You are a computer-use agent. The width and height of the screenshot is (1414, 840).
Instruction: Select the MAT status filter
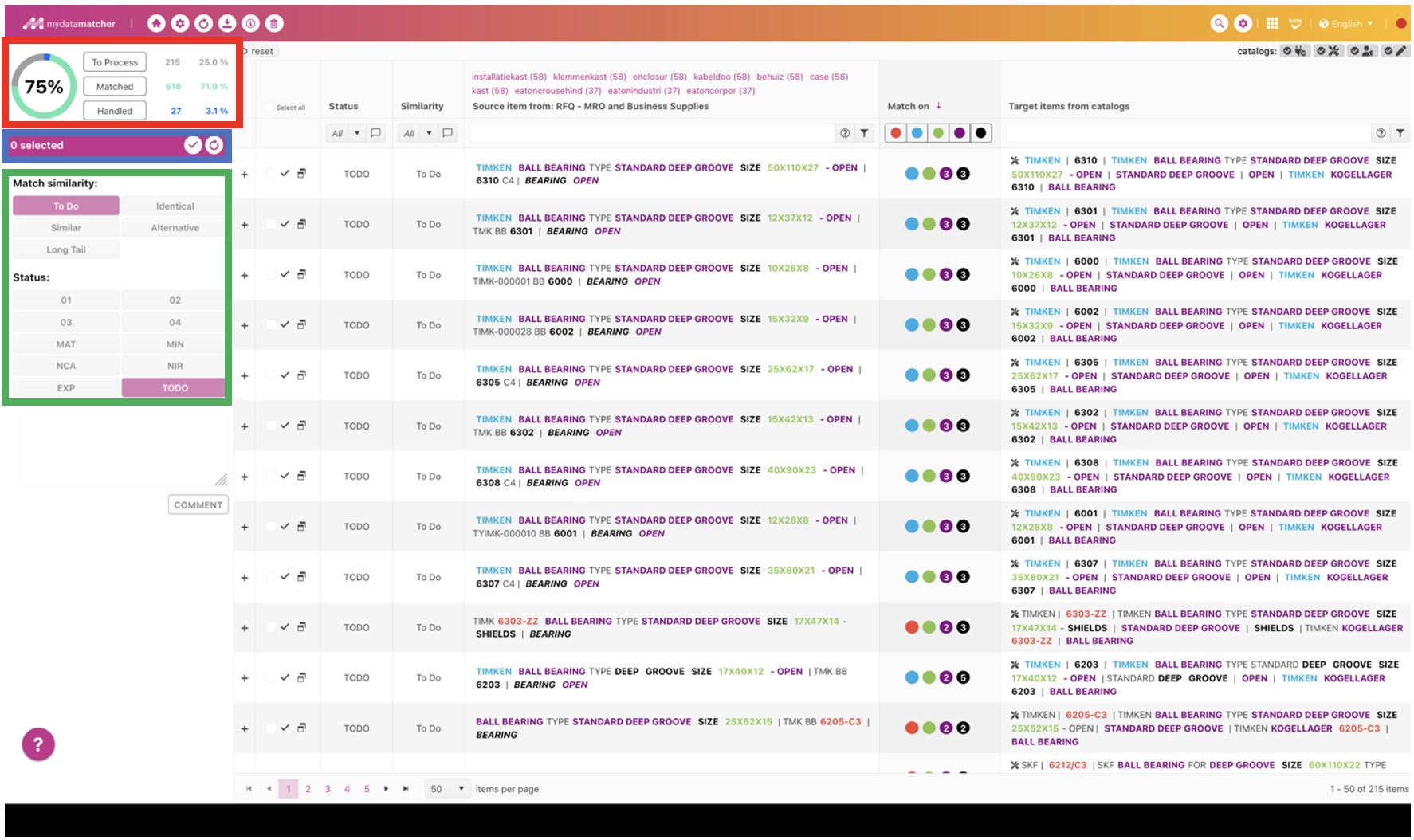click(x=66, y=344)
